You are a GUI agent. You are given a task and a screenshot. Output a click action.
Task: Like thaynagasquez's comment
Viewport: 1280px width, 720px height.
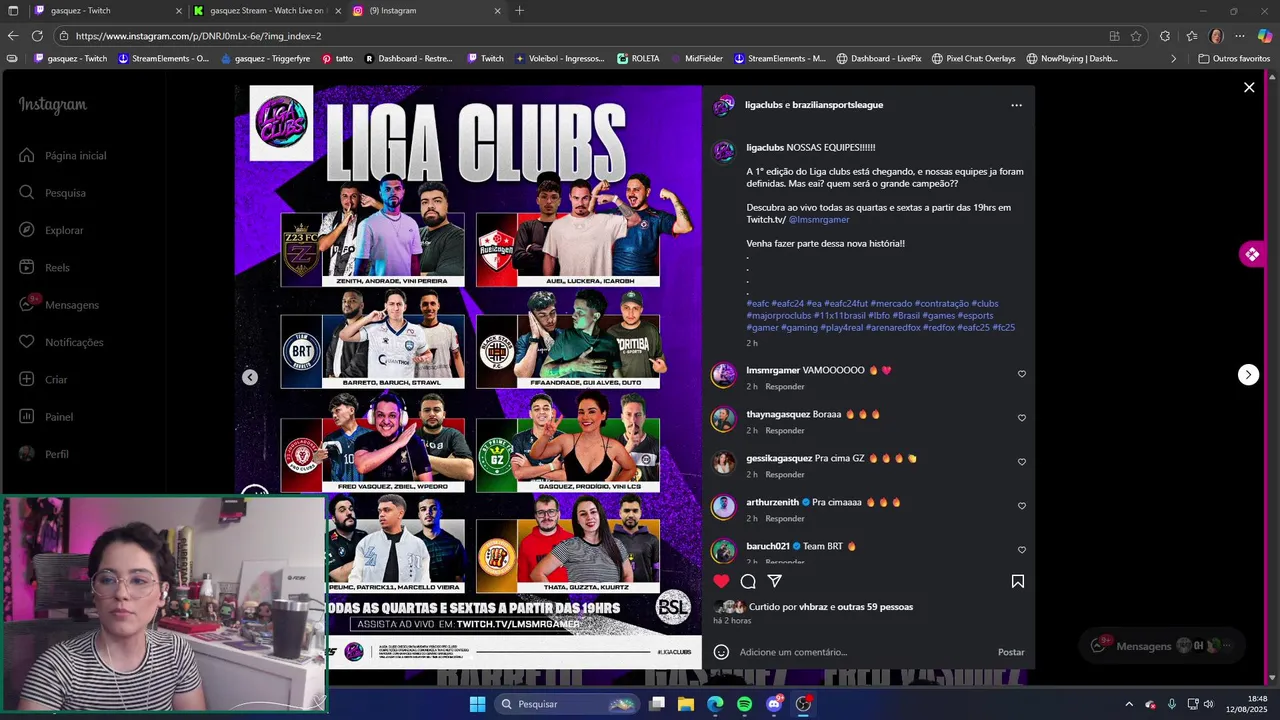click(1022, 418)
